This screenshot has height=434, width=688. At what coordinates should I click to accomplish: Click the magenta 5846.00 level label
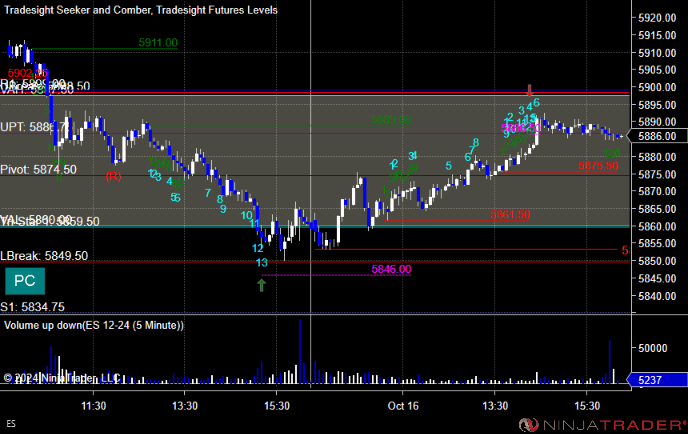(391, 269)
